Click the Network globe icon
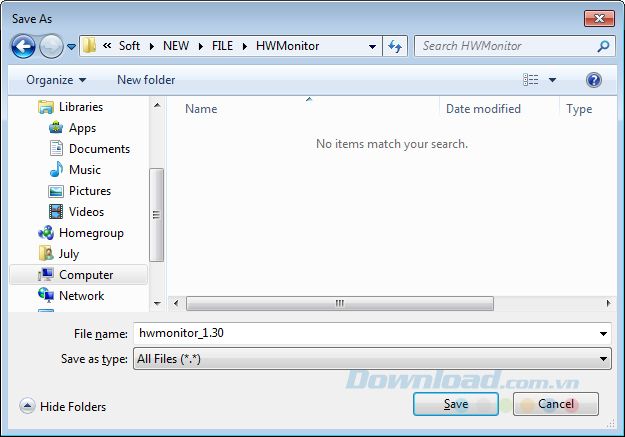This screenshot has width=625, height=437. (46, 295)
